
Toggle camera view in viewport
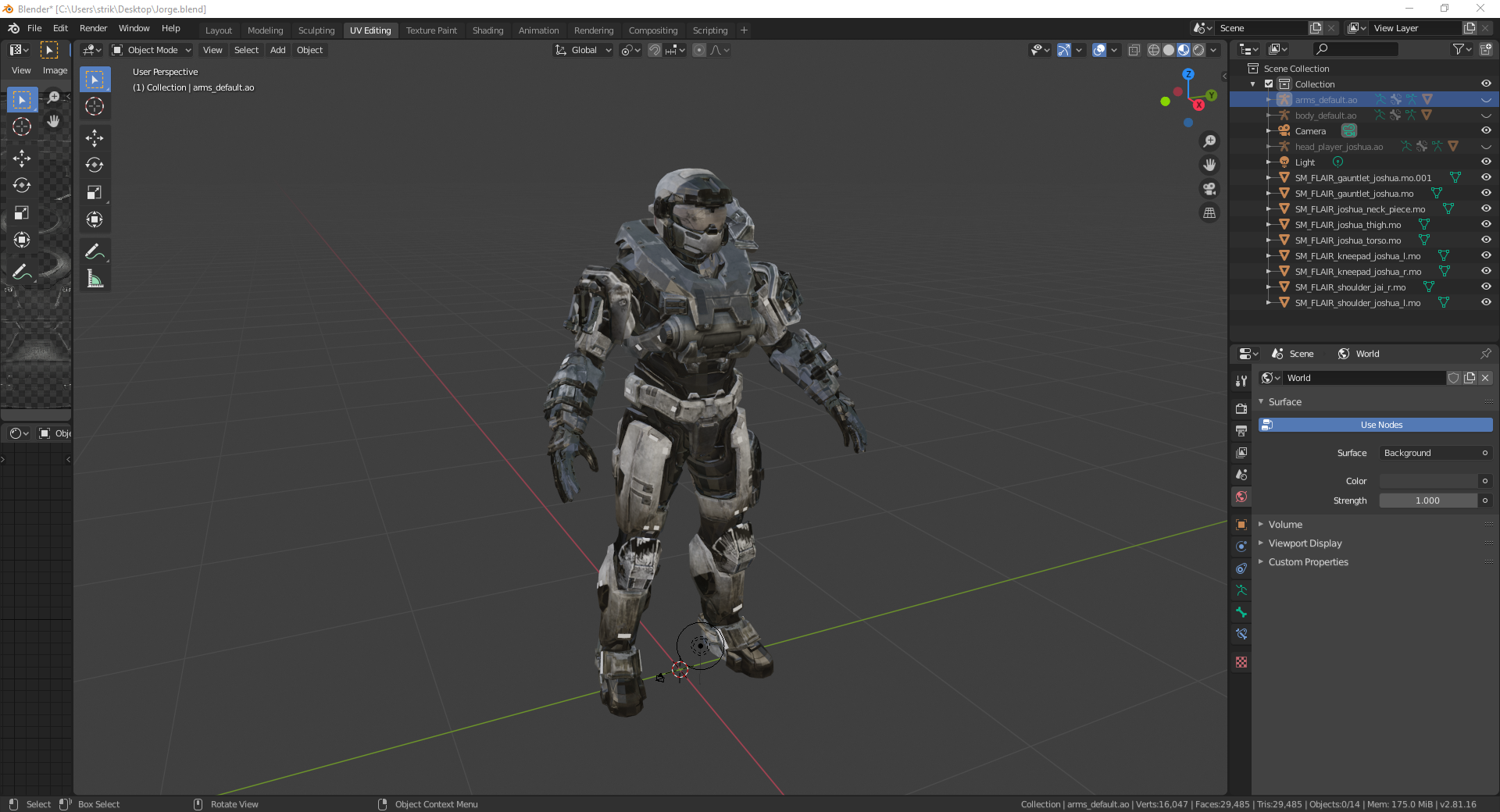click(x=1209, y=189)
